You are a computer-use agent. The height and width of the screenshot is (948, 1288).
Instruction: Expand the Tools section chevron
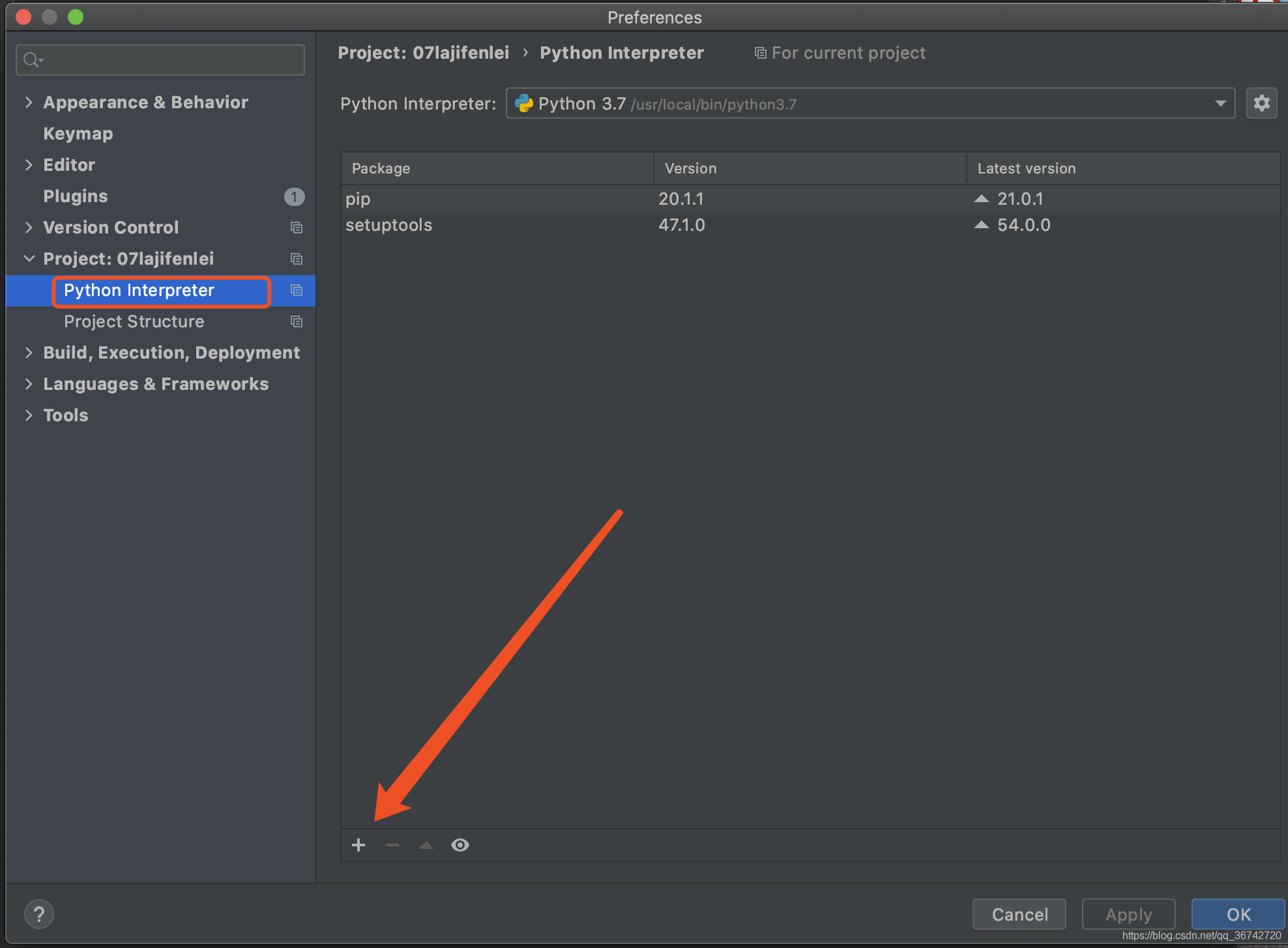(x=29, y=415)
